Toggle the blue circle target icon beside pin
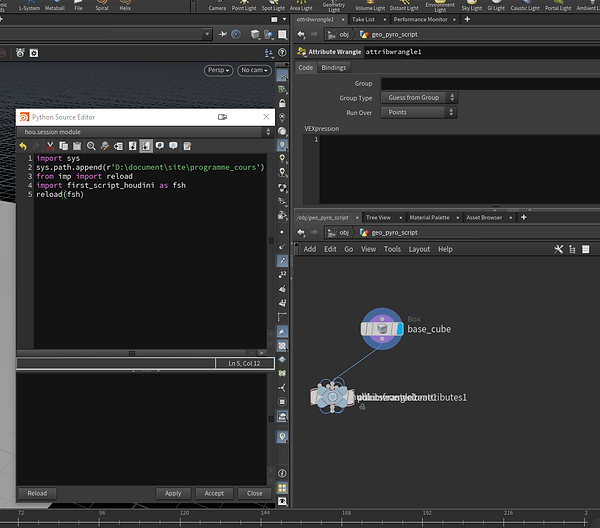600x528 pixels. click(236, 34)
